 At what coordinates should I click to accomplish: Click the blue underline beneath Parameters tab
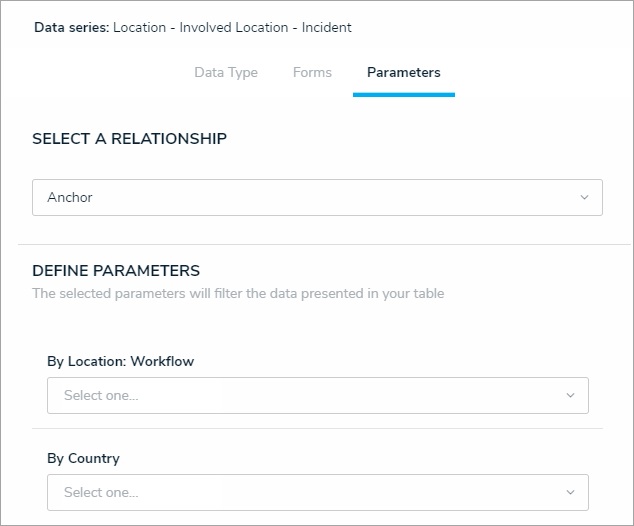click(x=404, y=94)
